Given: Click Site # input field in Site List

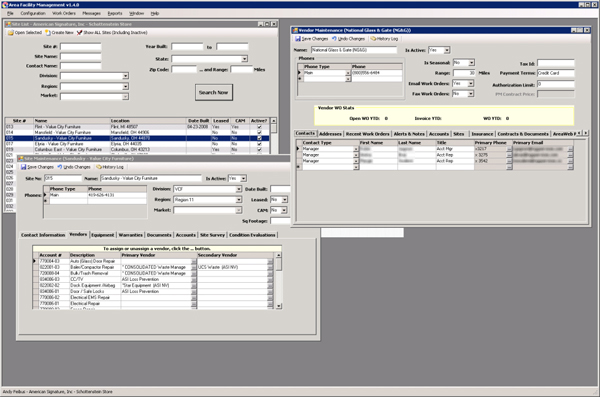Looking at the screenshot, I should click(81, 47).
